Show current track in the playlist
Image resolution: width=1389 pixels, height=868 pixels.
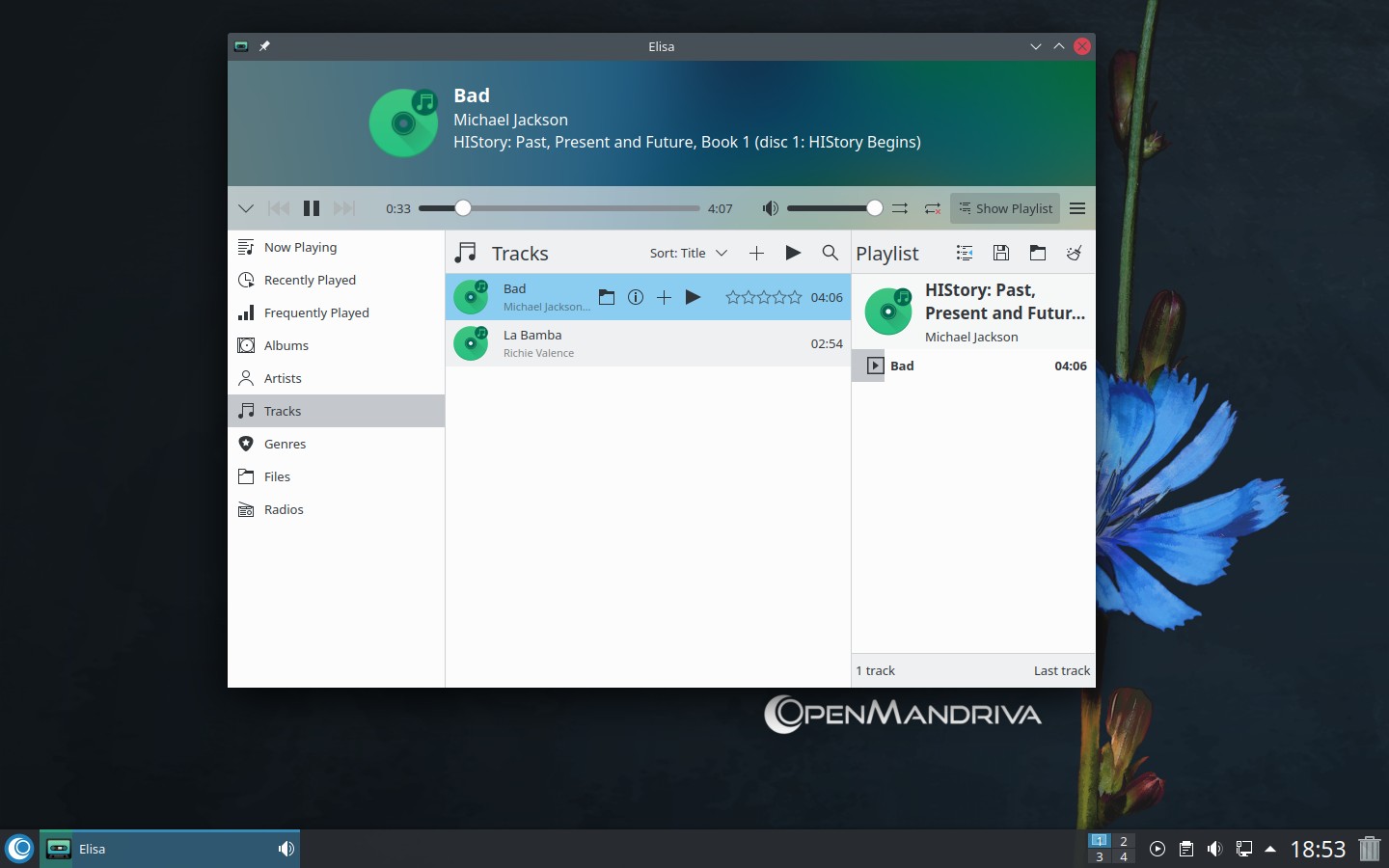point(964,253)
